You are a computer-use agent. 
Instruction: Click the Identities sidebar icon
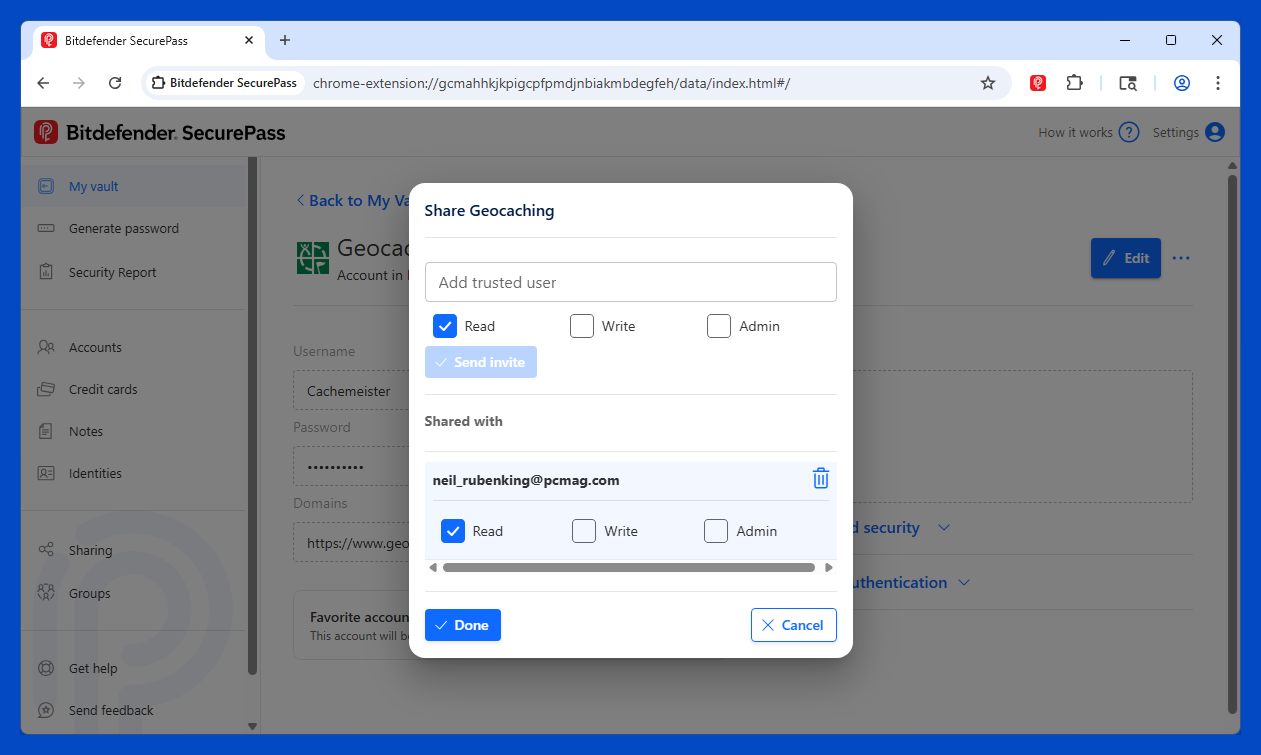[46, 473]
